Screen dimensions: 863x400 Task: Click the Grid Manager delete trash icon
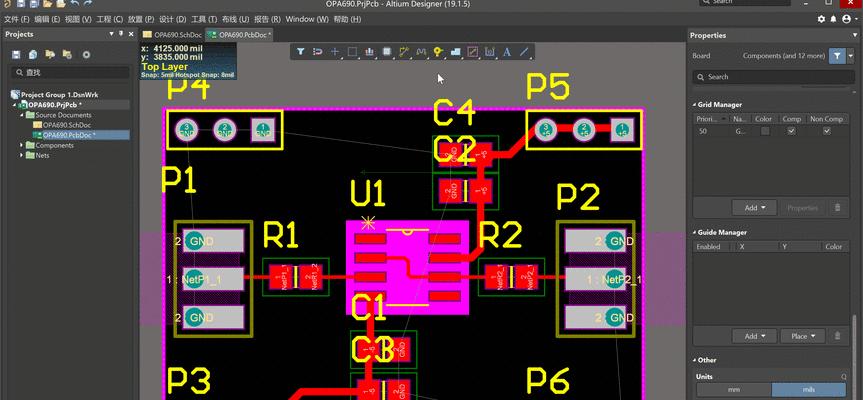[838, 208]
